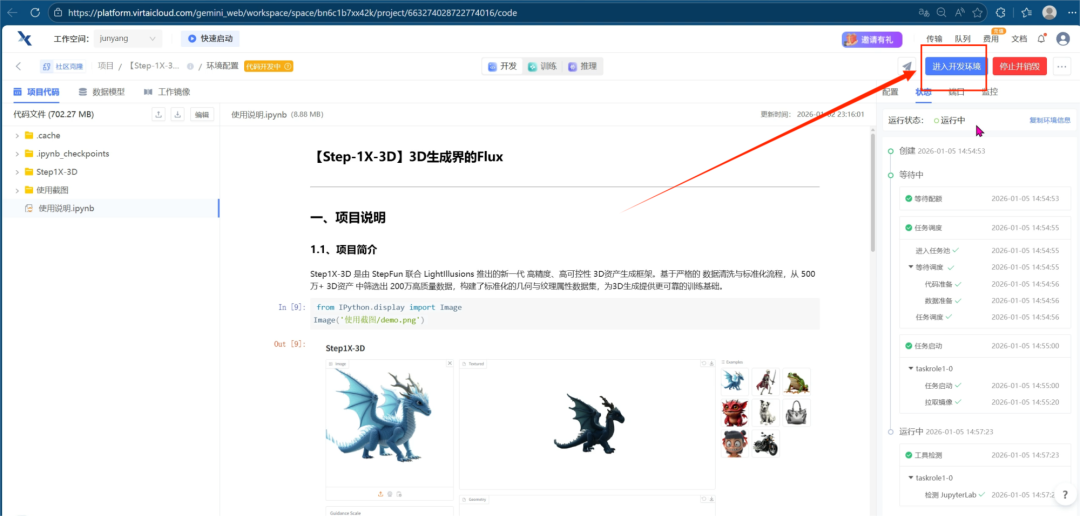Open the 队列 menu item
1080x516 pixels.
(x=962, y=39)
